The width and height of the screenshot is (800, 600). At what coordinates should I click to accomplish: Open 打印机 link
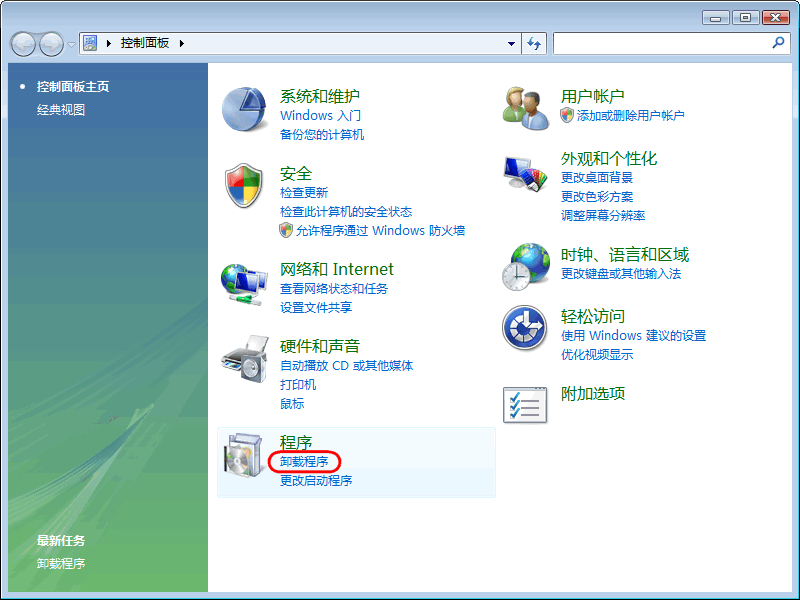[298, 384]
